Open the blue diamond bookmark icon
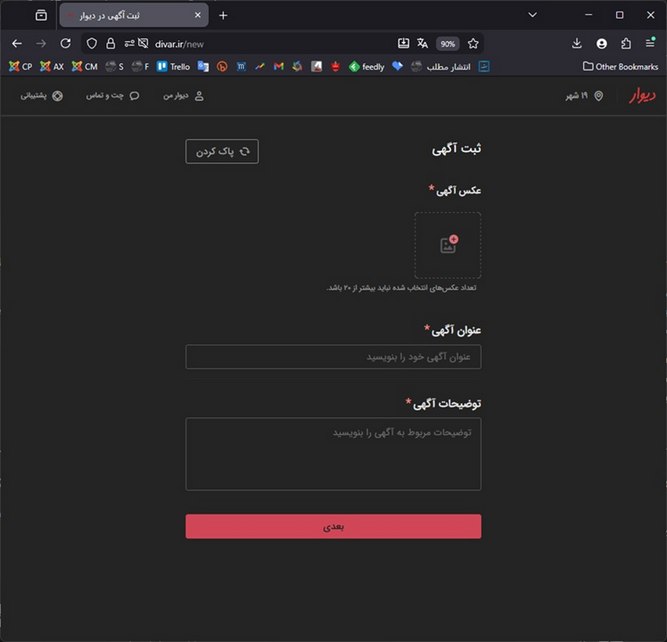The image size is (667, 642). click(x=397, y=66)
